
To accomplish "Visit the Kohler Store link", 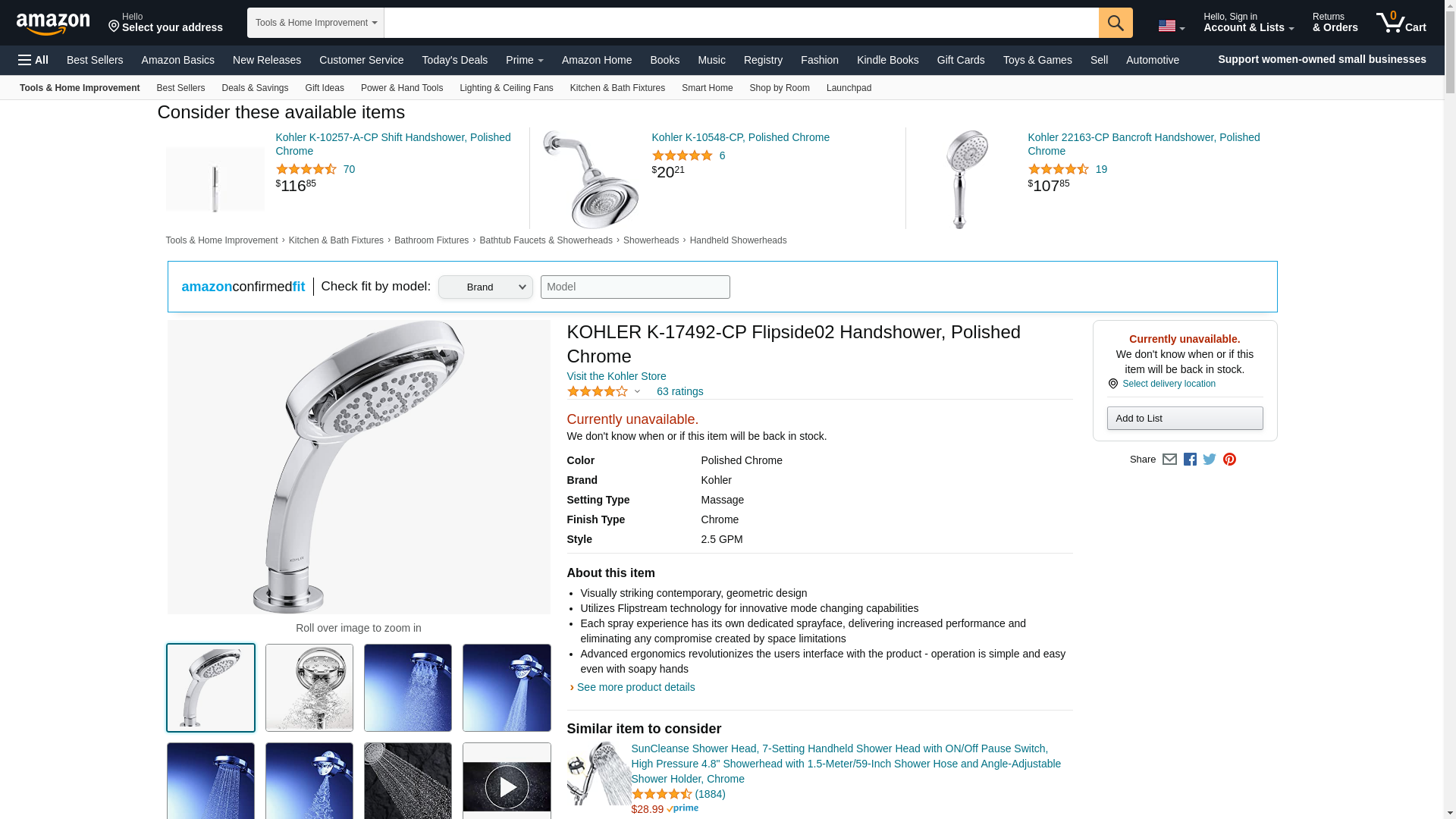I will point(616,376).
